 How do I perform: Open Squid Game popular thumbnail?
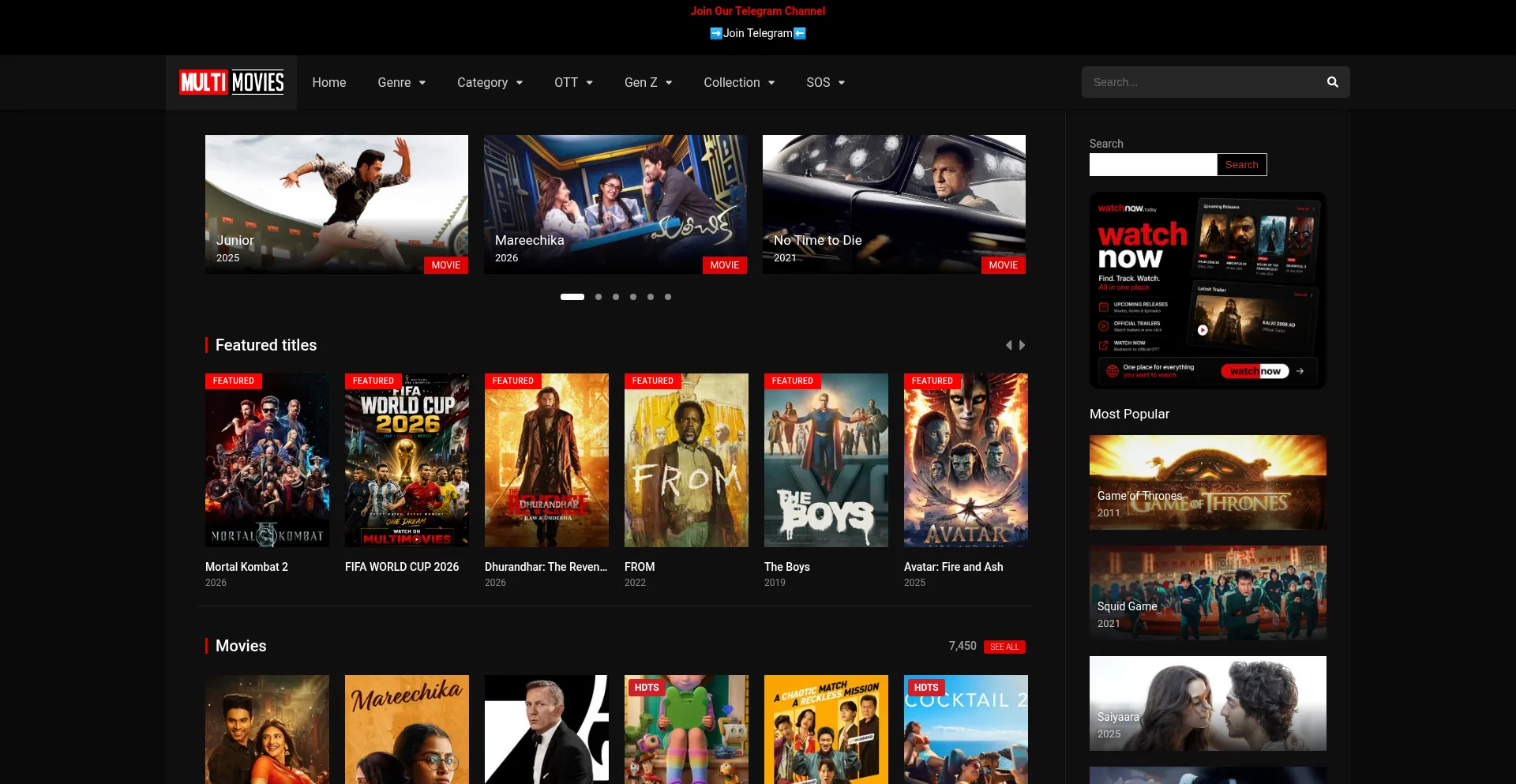[x=1208, y=593]
